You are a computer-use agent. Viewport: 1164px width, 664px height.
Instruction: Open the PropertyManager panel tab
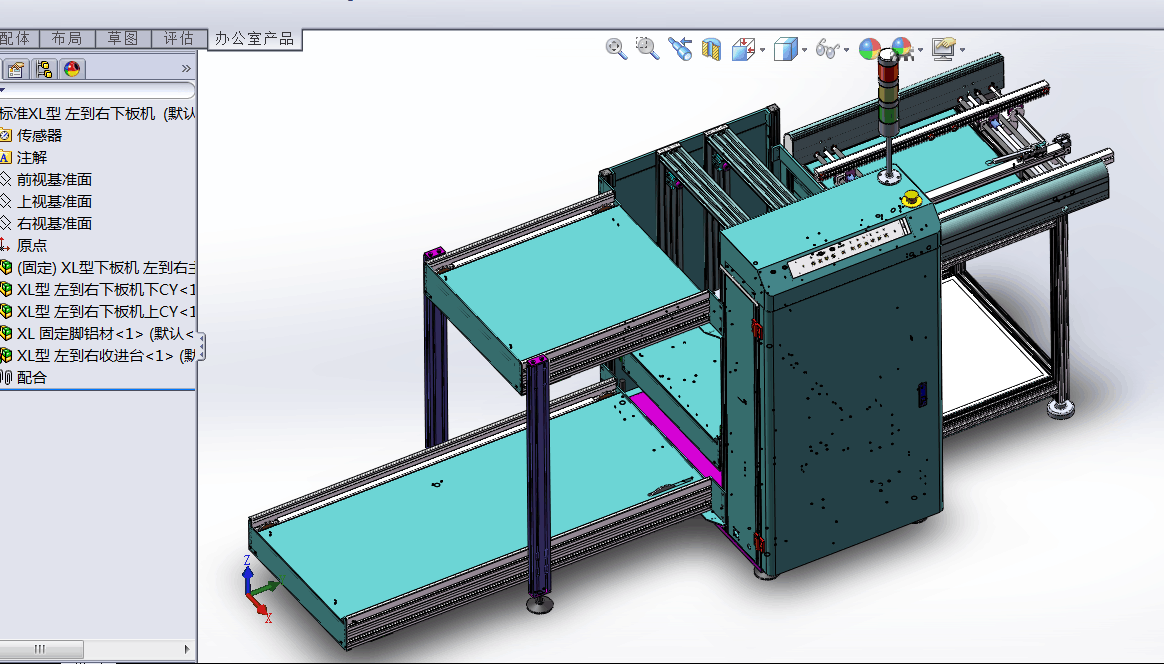point(16,69)
